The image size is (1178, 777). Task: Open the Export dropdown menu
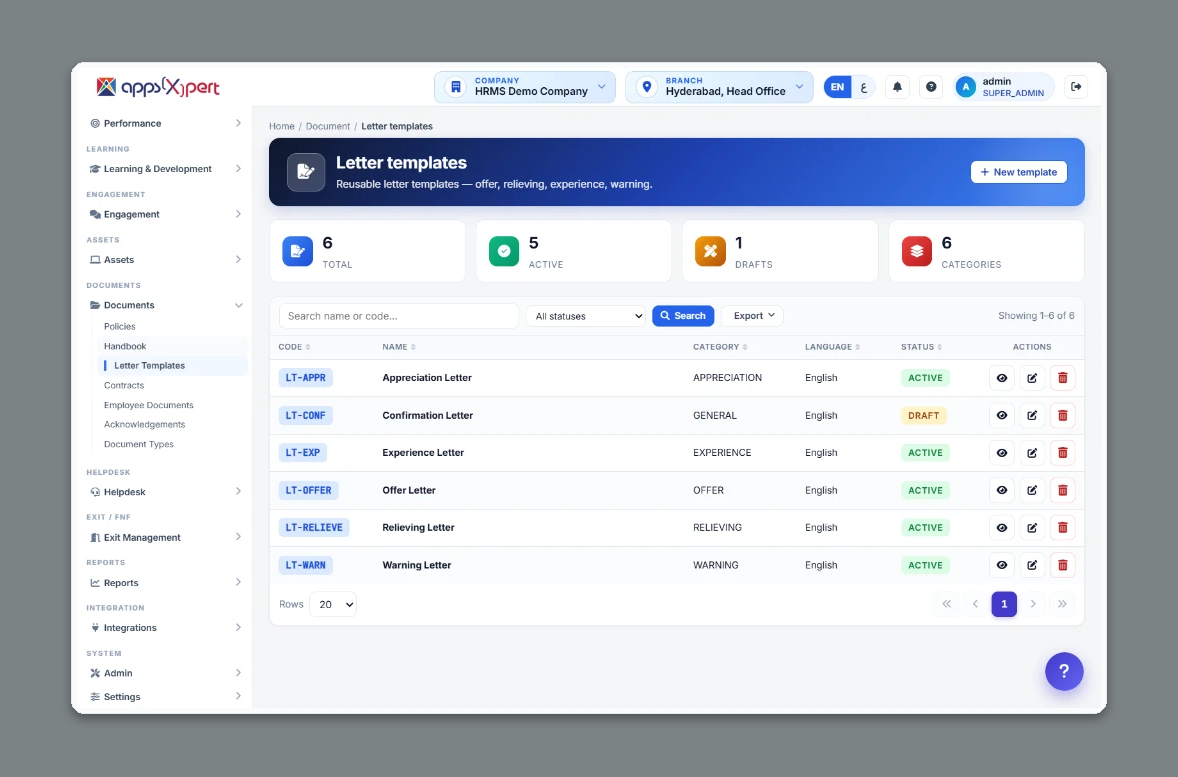coord(753,316)
